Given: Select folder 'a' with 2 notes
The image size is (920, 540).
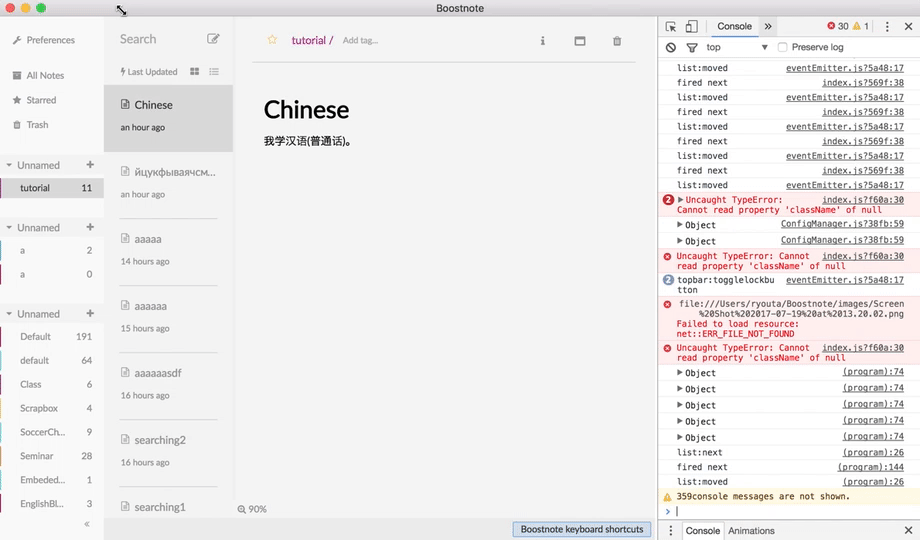Looking at the screenshot, I should tap(52, 251).
